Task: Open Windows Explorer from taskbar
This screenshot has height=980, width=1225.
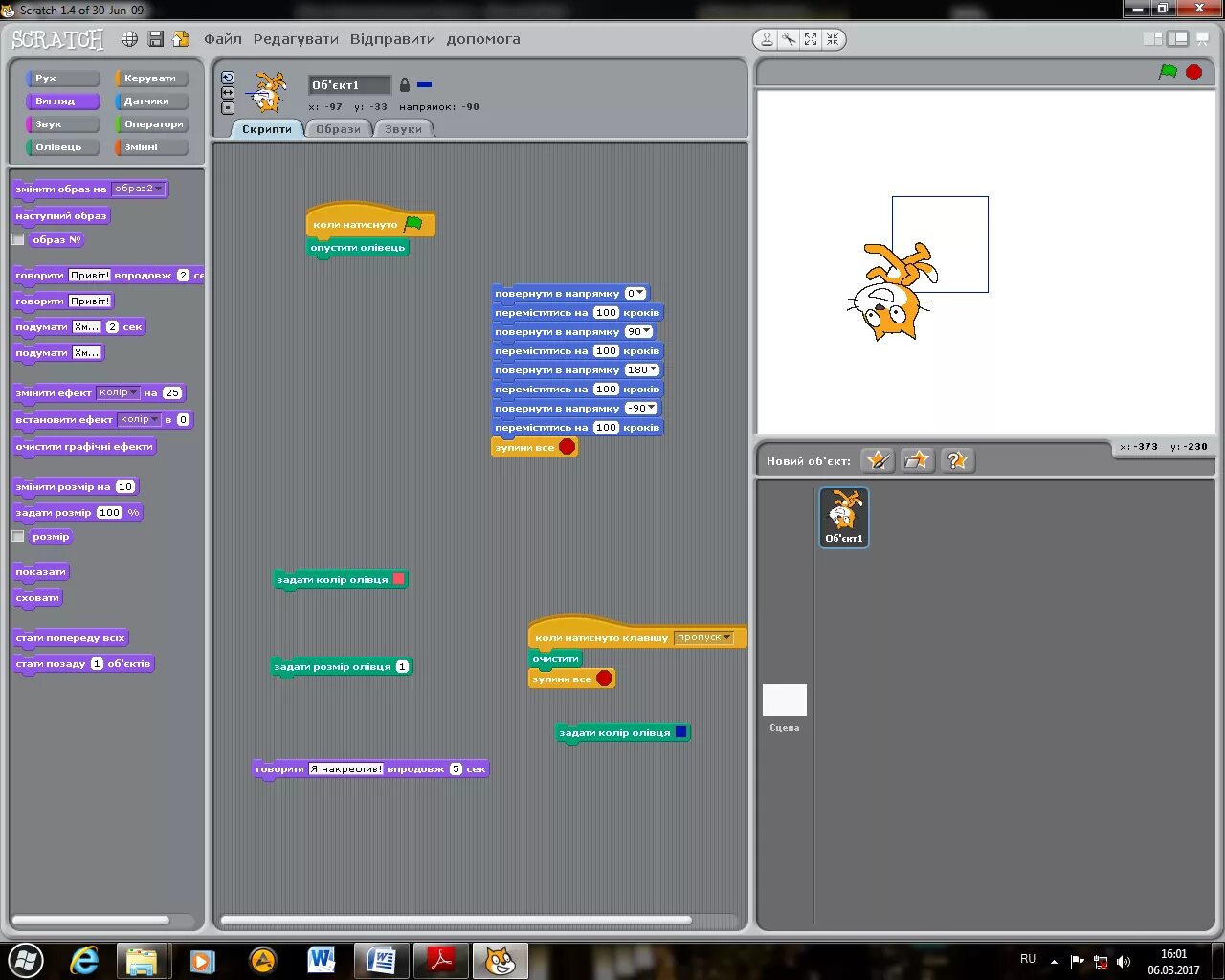Action: [x=142, y=960]
